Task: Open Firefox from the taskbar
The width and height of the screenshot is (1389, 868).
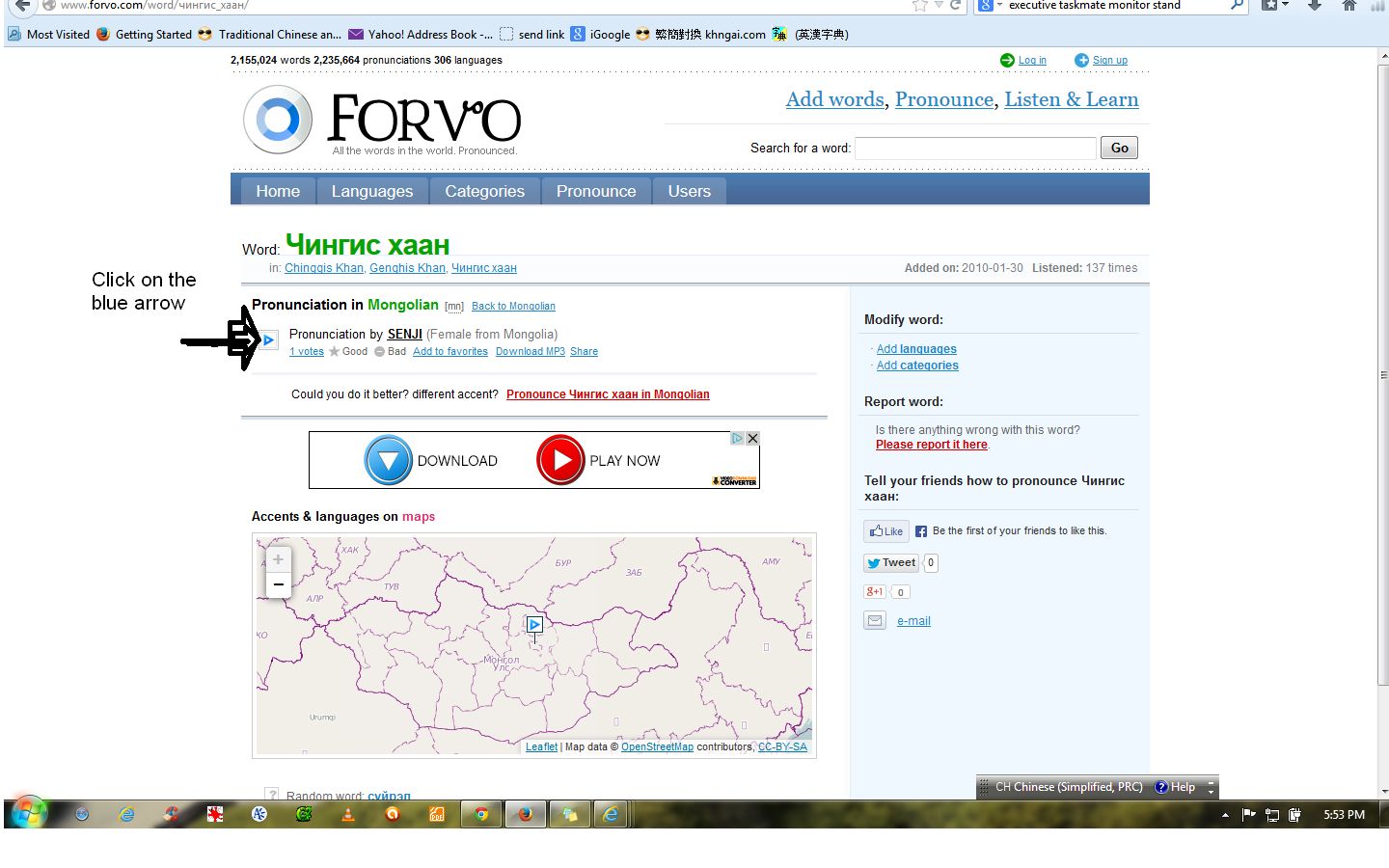Action: (525, 814)
